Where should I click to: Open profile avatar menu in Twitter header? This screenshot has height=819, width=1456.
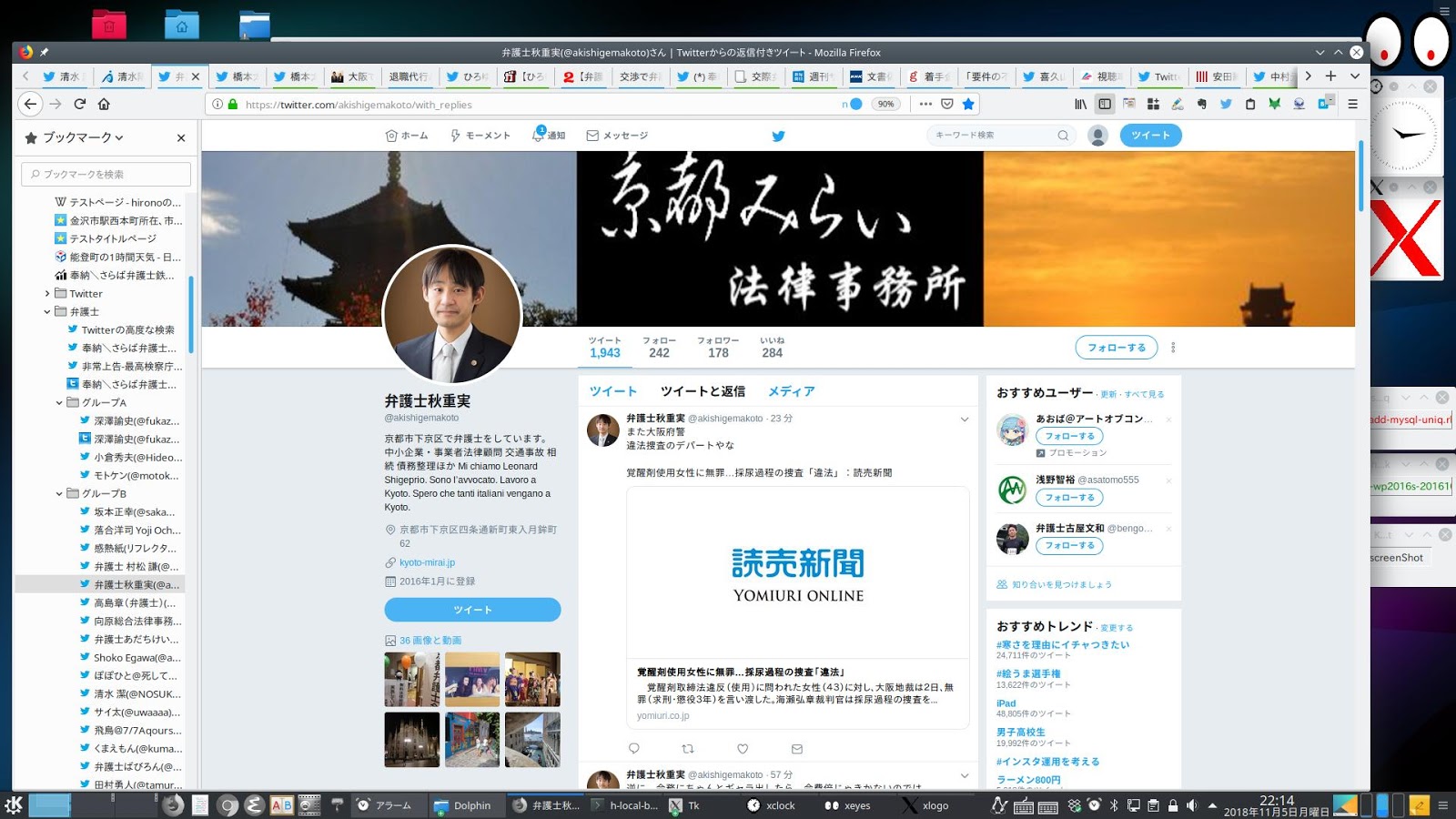point(1098,136)
